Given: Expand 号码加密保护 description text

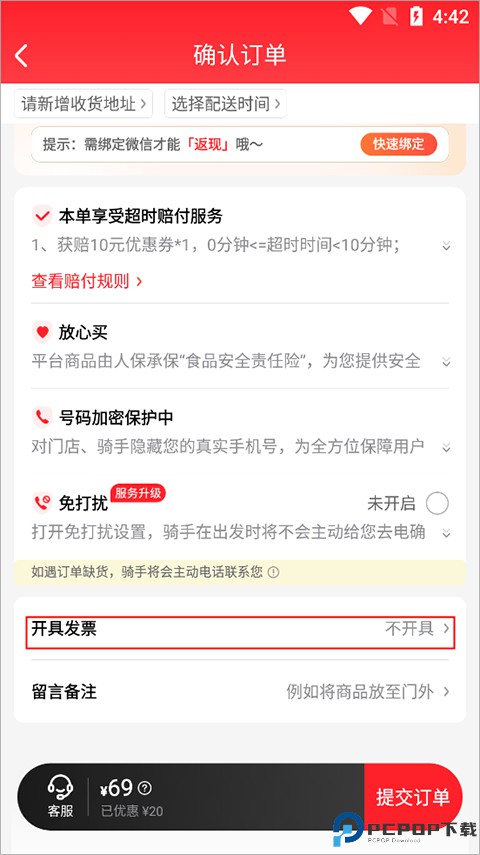Looking at the screenshot, I should tap(446, 448).
